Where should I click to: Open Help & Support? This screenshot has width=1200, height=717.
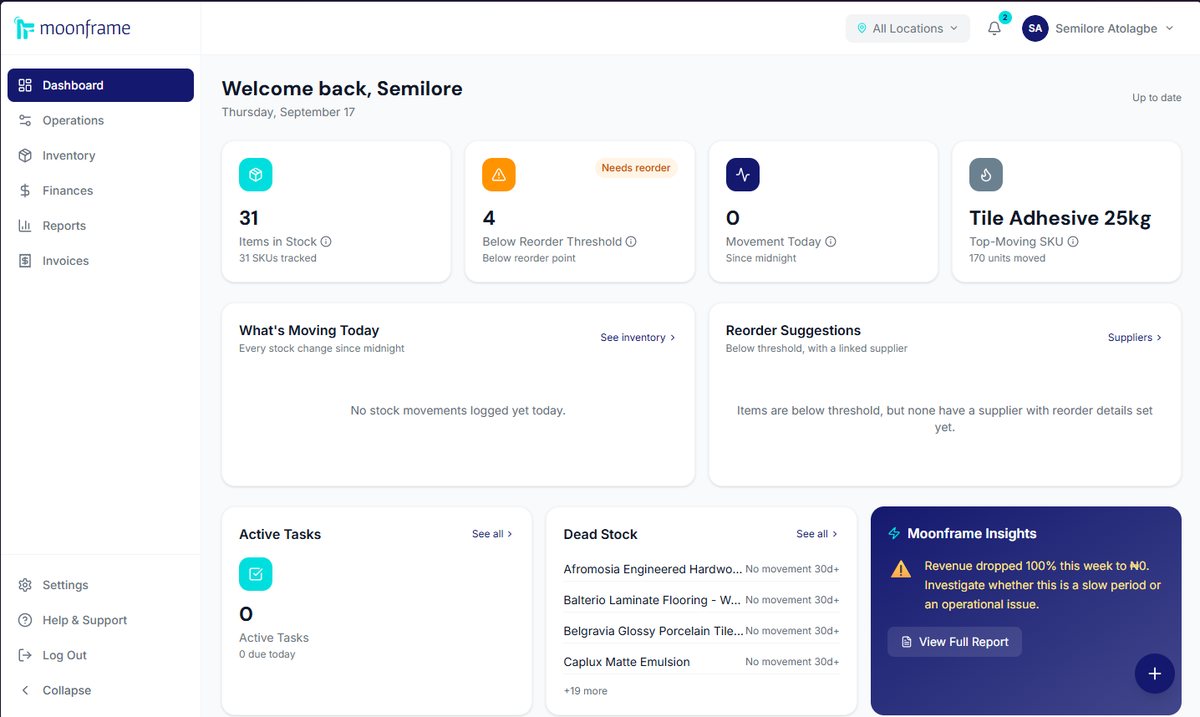(x=100, y=620)
